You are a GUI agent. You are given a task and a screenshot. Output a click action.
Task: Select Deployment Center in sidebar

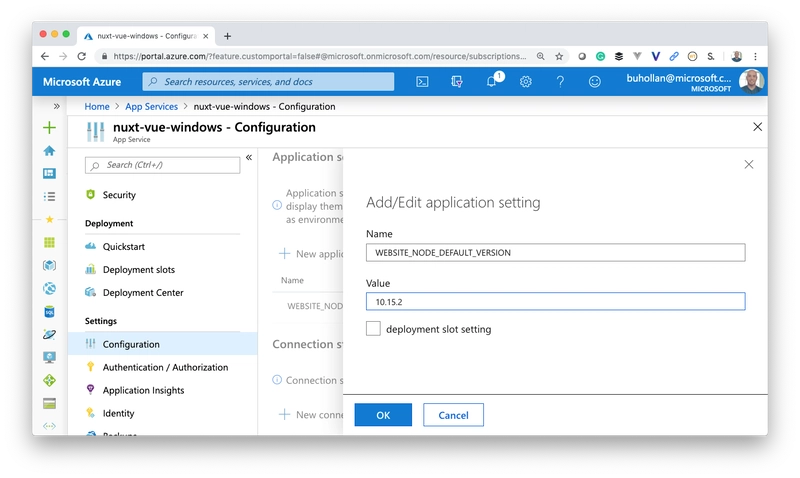point(142,292)
